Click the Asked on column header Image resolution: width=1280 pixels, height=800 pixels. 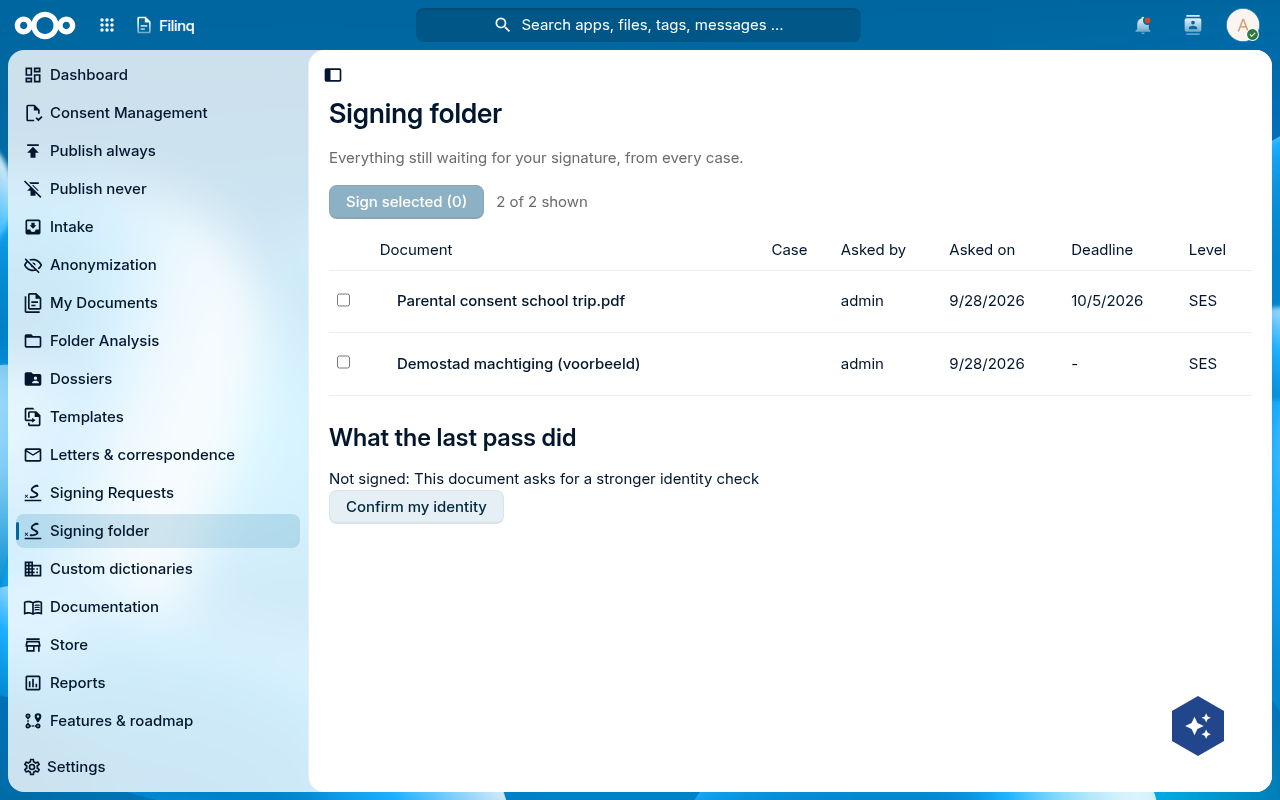(x=982, y=250)
